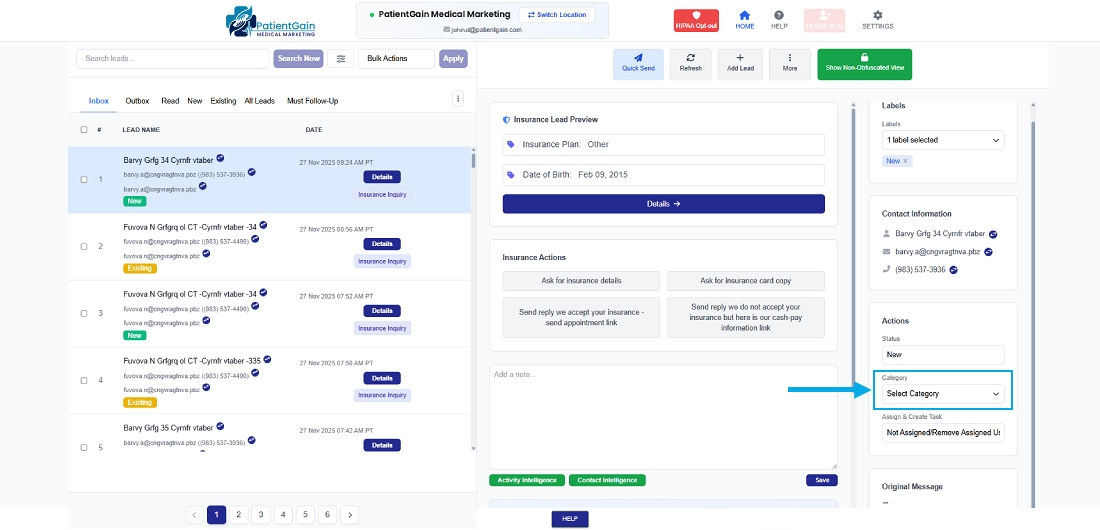This screenshot has height=530, width=1100.
Task: Click Insurance Inquiry tag in lead row 2
Action: click(382, 261)
